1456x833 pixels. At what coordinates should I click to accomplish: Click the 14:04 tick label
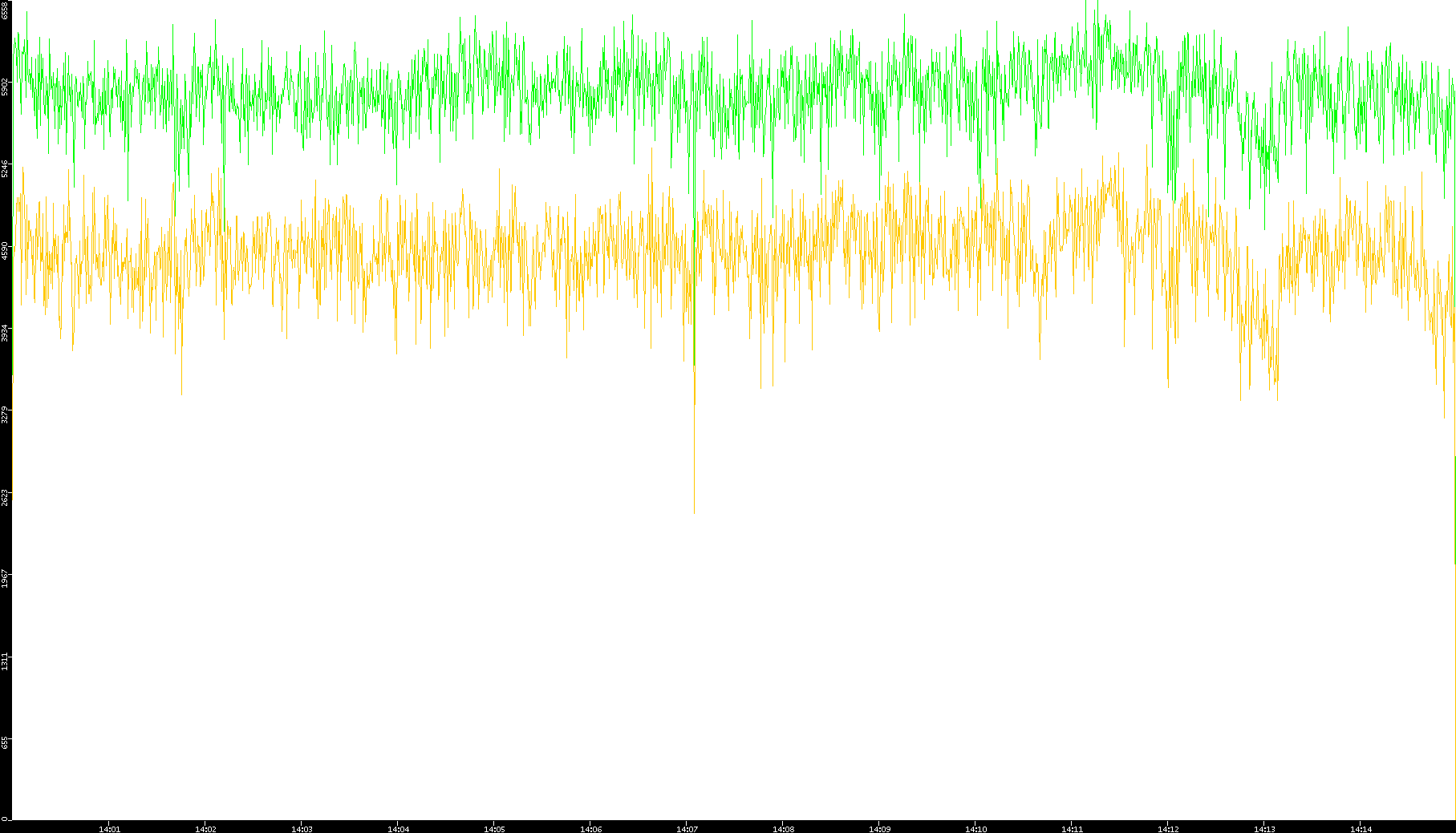click(x=398, y=828)
